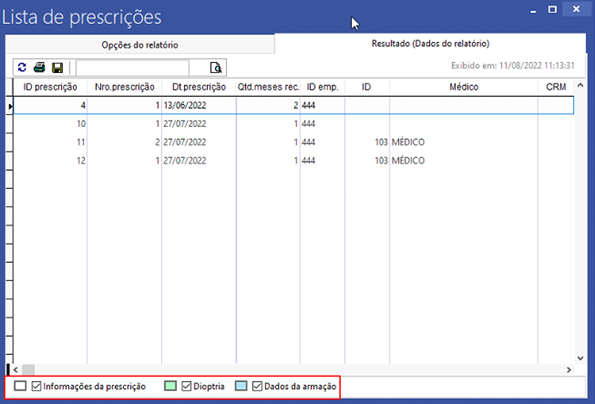Click the refresh report icon
The image size is (595, 404).
[22, 68]
